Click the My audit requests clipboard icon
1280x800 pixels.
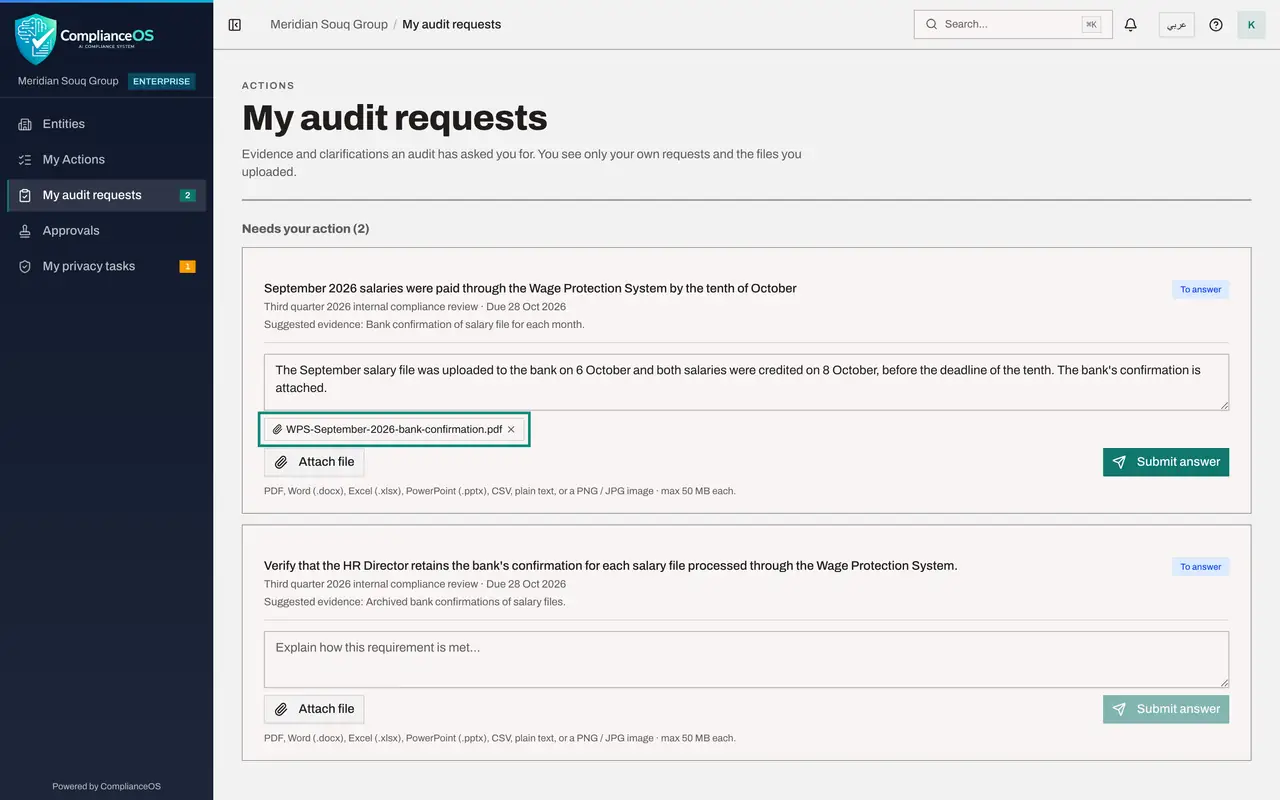tap(25, 195)
